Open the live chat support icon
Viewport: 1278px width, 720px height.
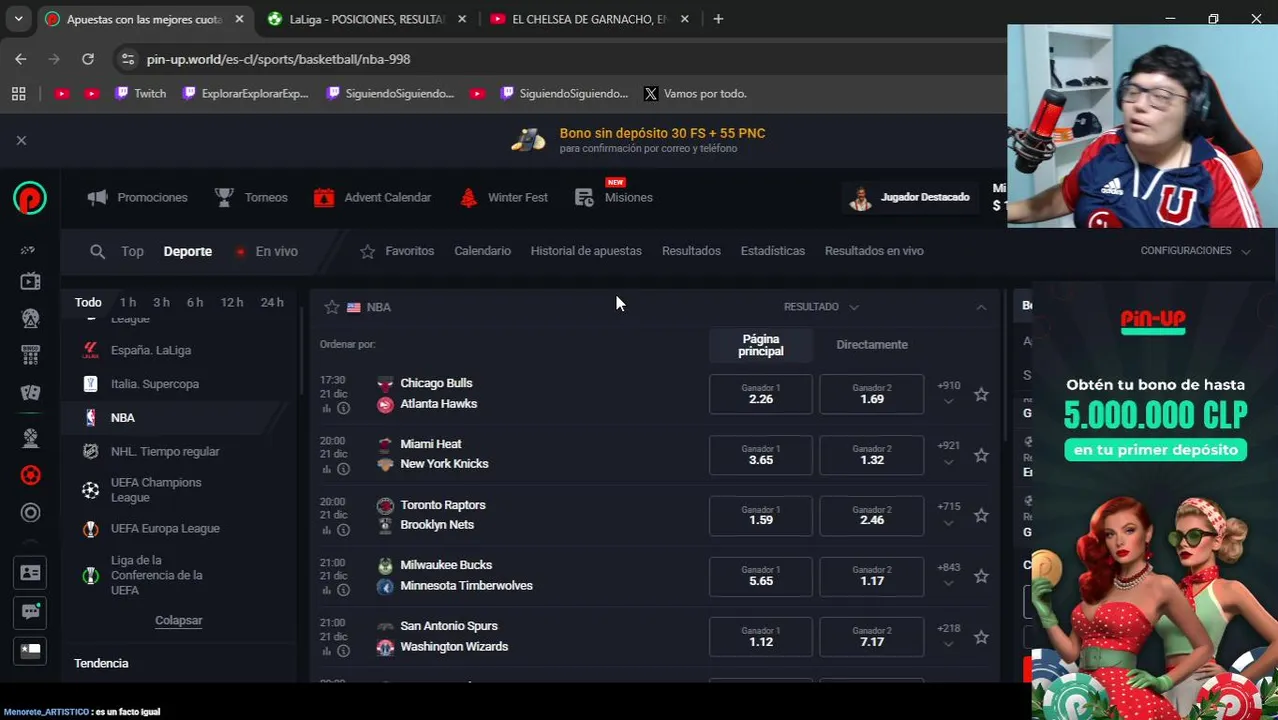(x=30, y=611)
